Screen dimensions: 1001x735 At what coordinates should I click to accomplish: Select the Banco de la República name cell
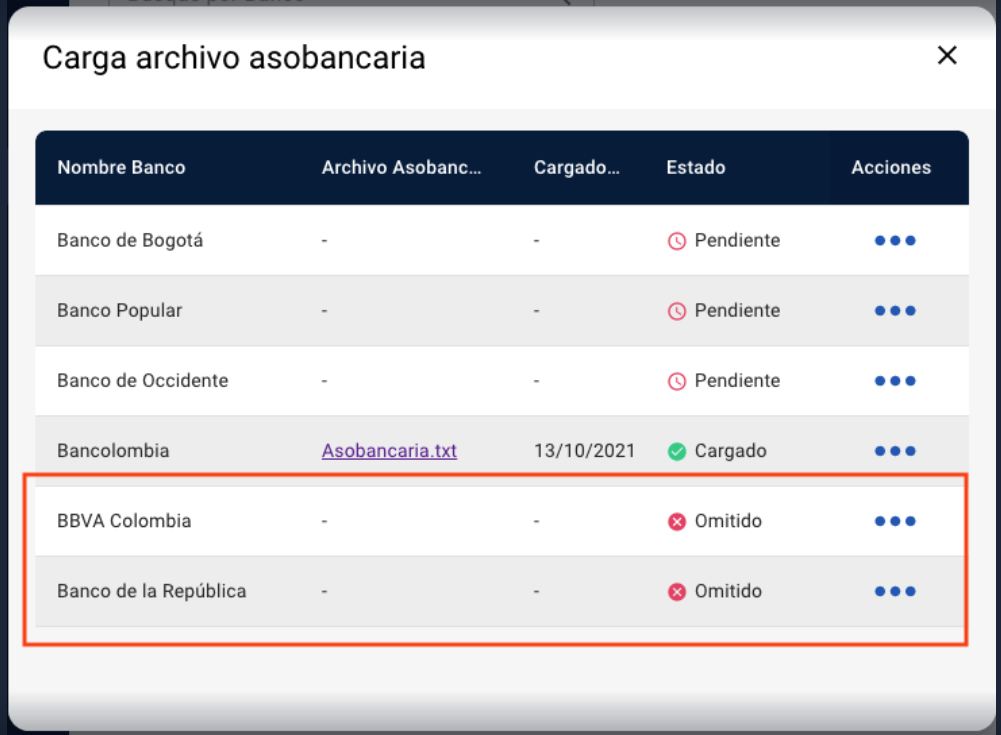(x=151, y=591)
